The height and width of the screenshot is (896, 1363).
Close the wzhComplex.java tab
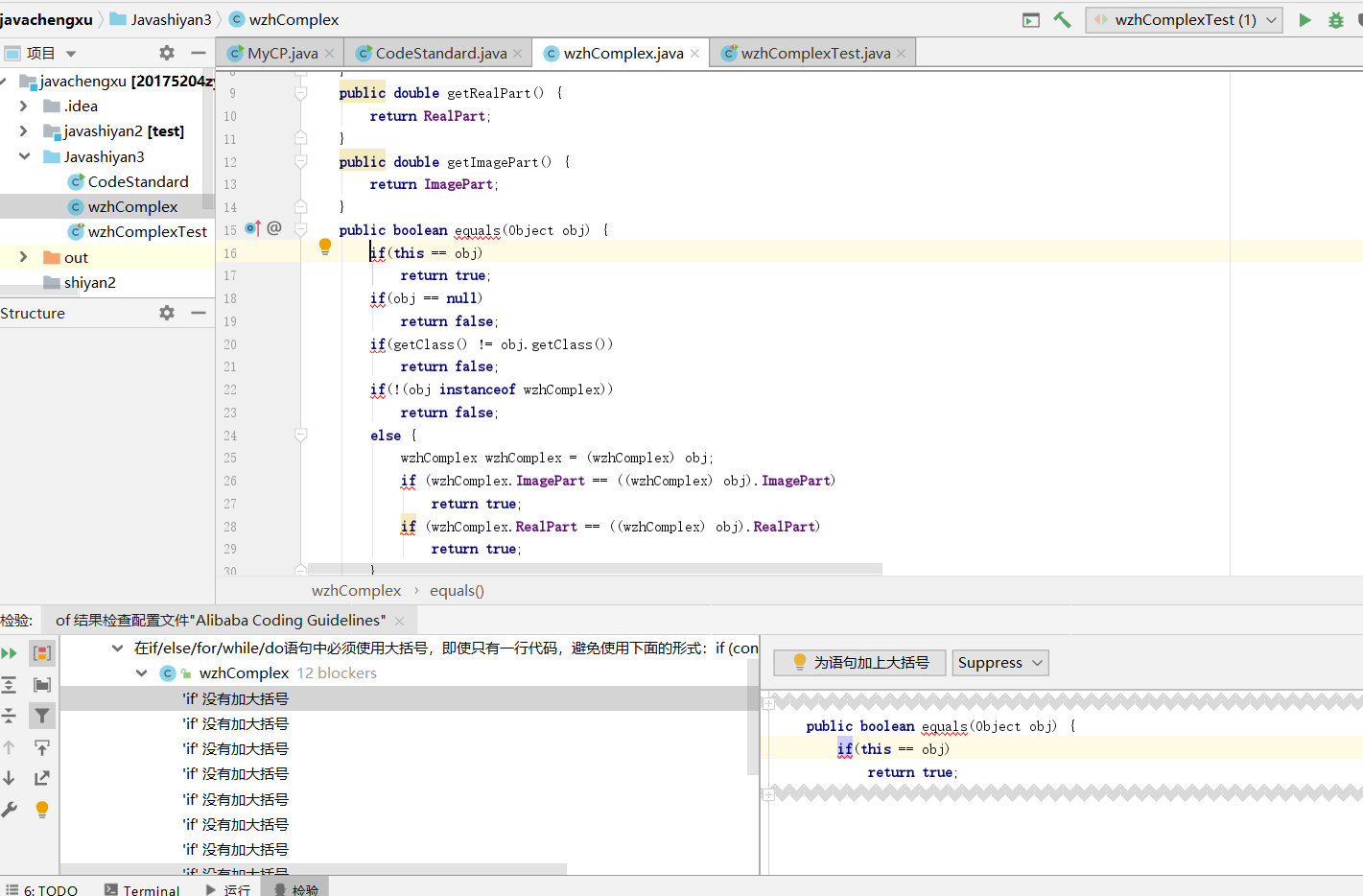pyautogui.click(x=694, y=54)
